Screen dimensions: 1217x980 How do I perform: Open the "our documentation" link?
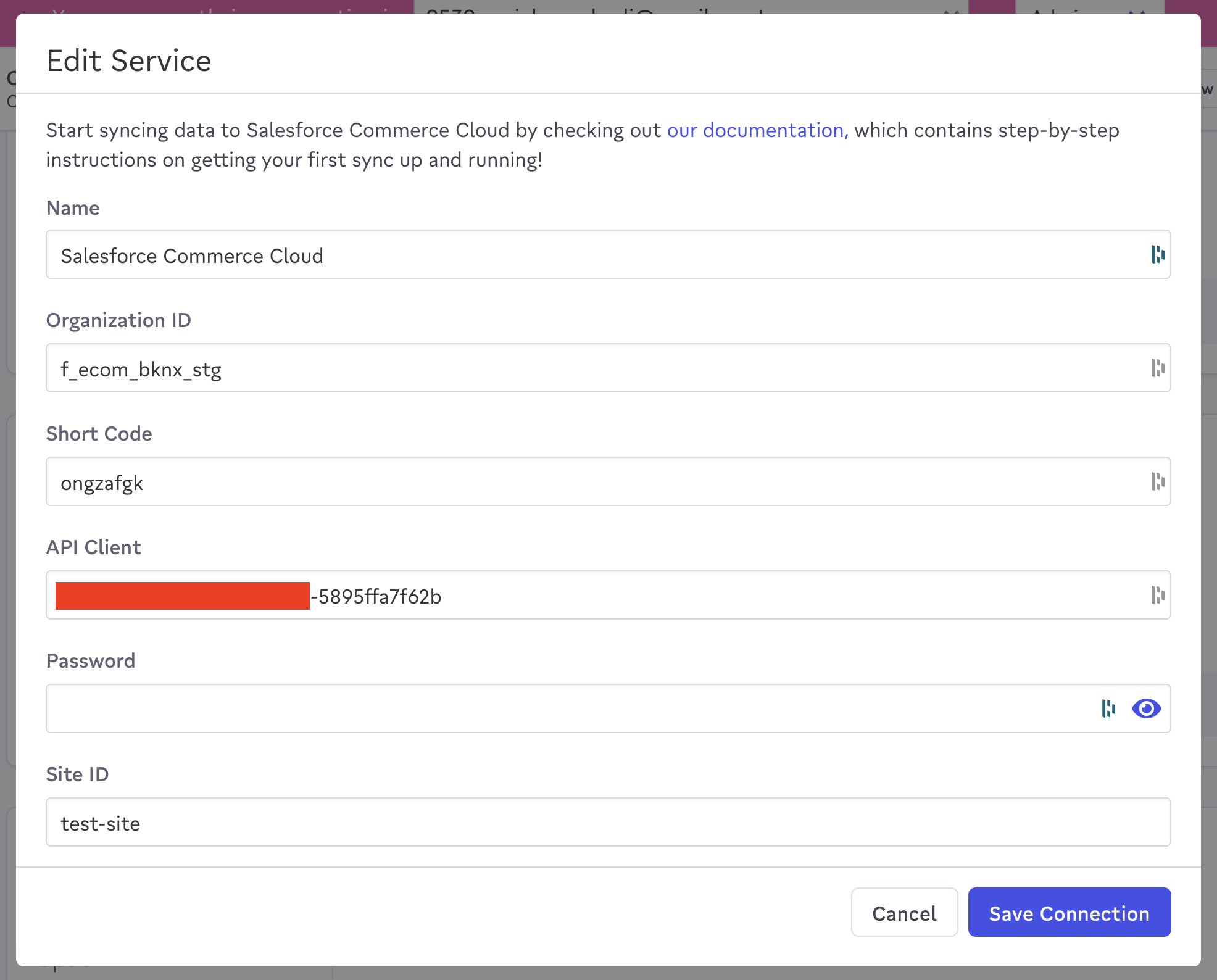(757, 130)
